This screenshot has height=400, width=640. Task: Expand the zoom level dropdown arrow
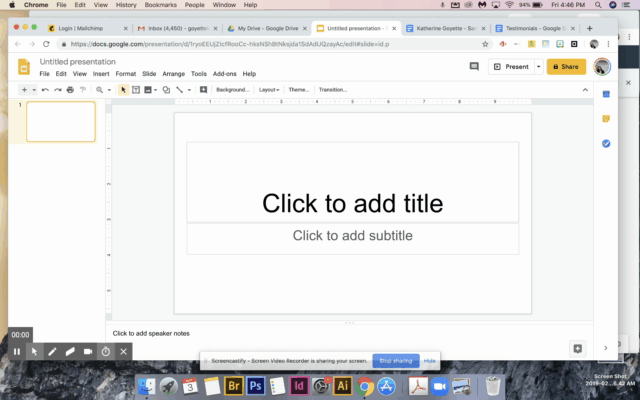pyautogui.click(x=109, y=90)
